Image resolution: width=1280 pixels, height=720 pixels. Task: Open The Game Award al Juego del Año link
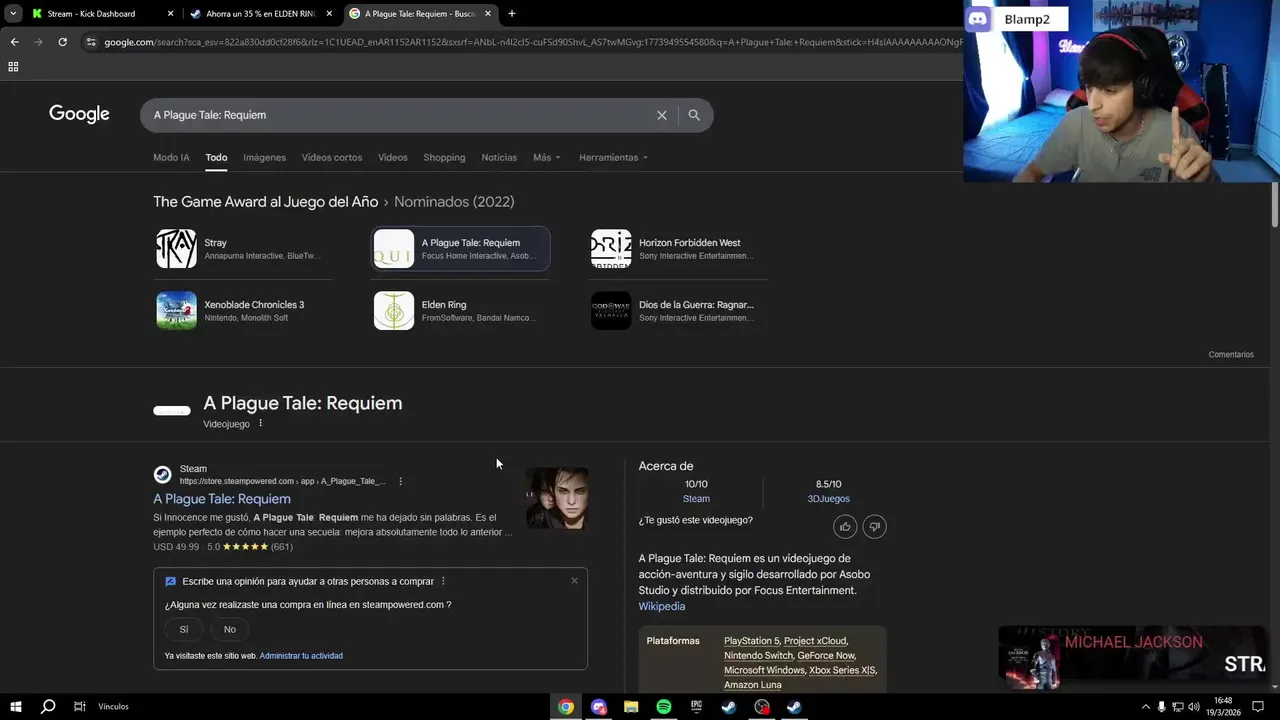pyautogui.click(x=265, y=201)
